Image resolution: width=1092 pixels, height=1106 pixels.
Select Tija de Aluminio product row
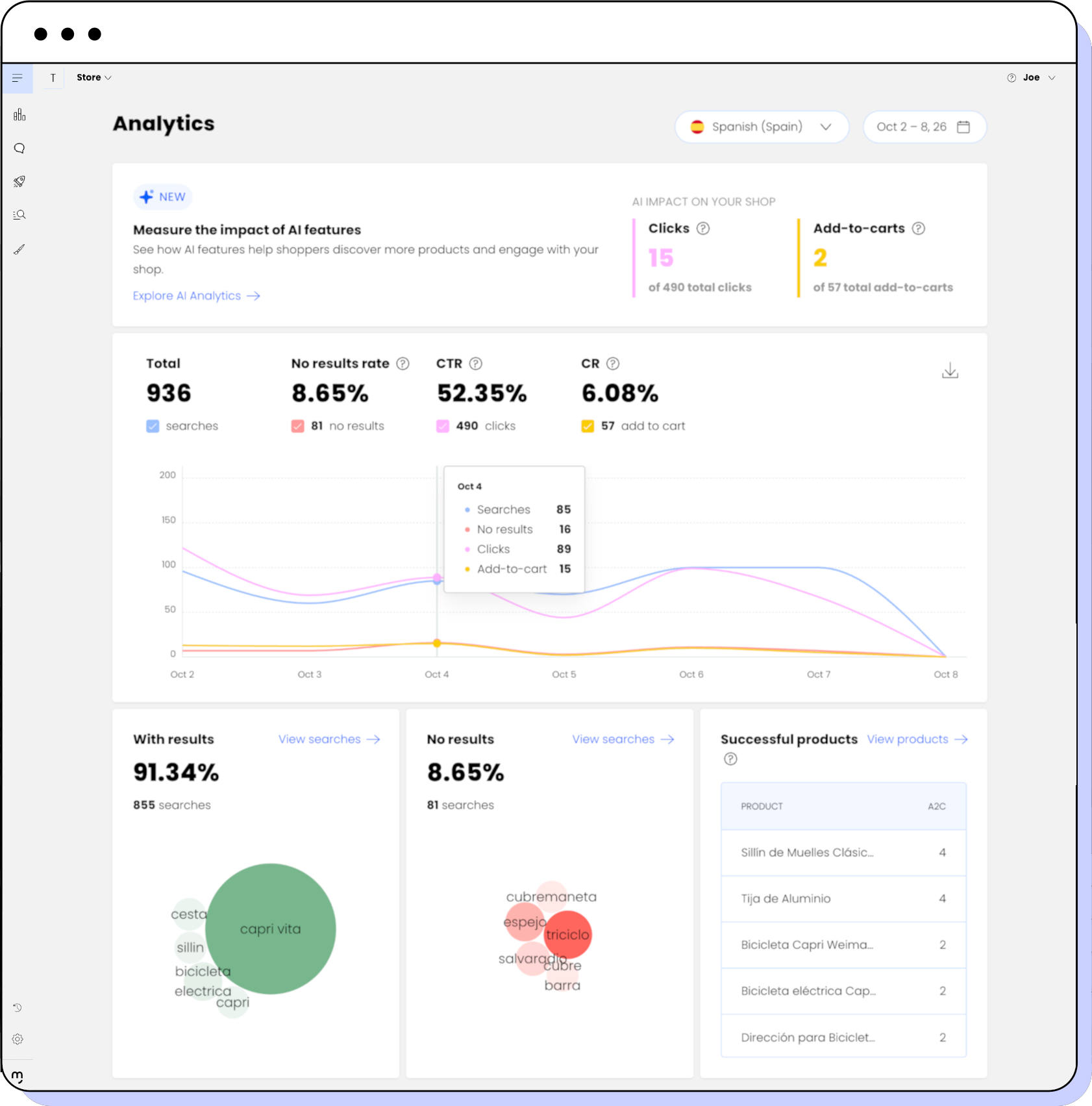tap(843, 899)
